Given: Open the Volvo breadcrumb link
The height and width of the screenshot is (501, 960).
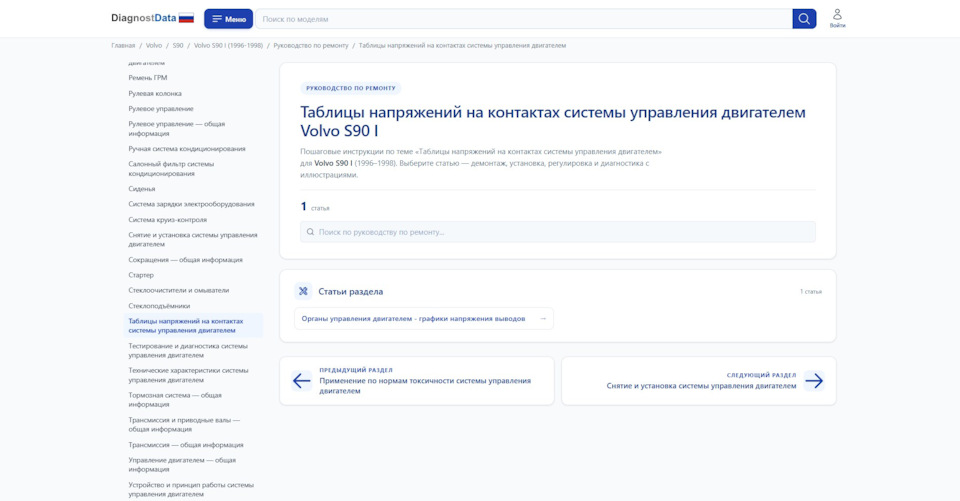Looking at the screenshot, I should (x=154, y=45).
